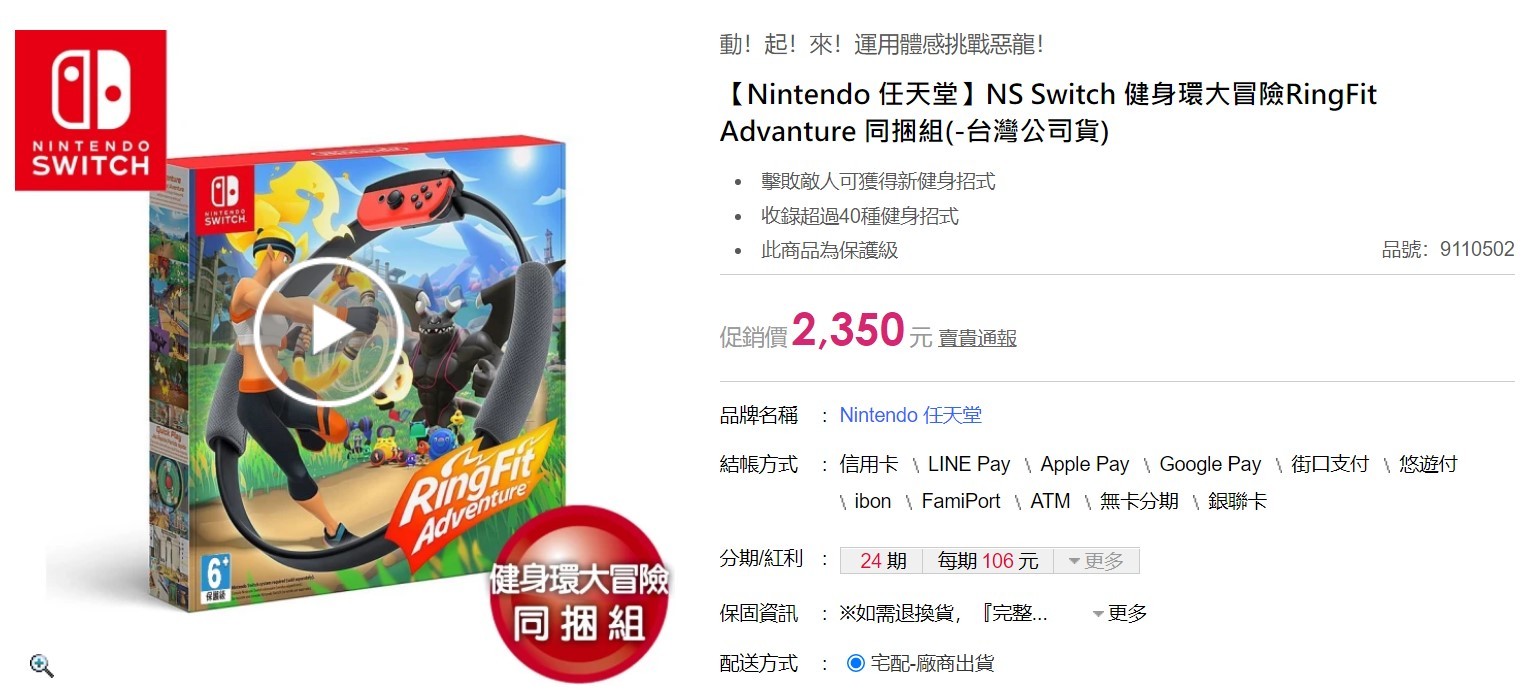
Task: Select the 宅配-廠商出貨 delivery radio button
Action: (855, 663)
